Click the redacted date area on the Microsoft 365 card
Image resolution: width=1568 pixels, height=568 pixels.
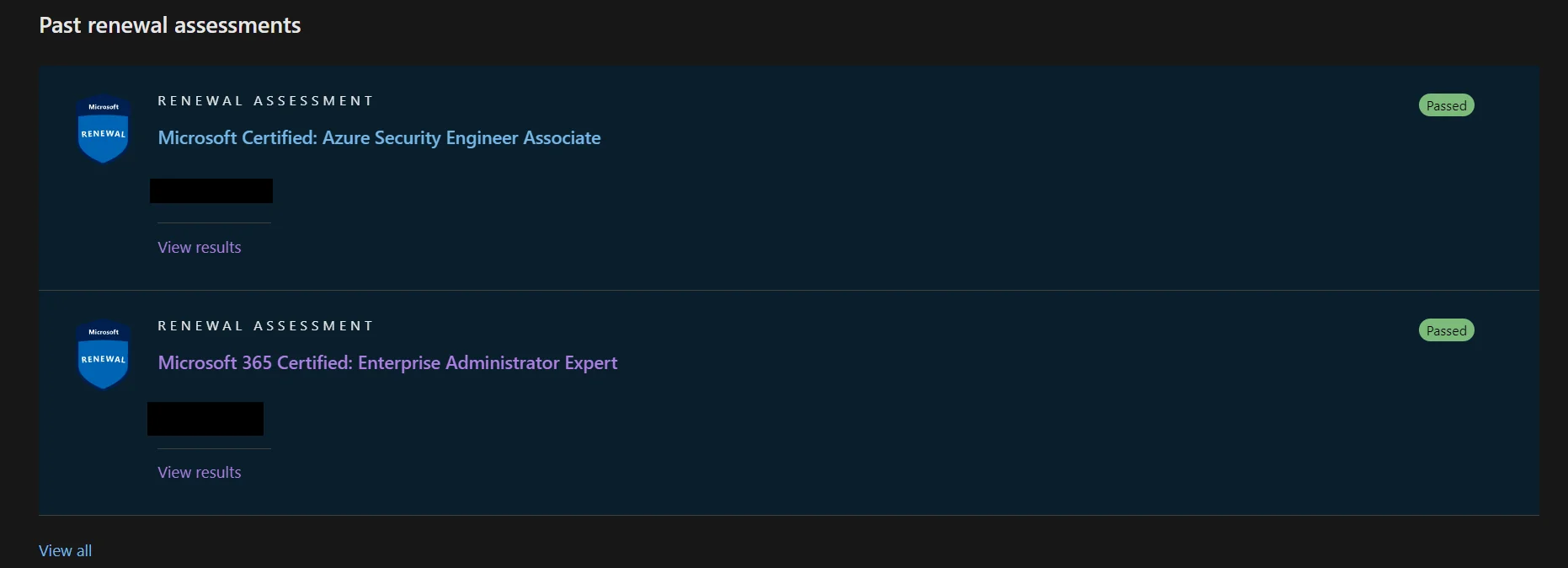coord(205,419)
